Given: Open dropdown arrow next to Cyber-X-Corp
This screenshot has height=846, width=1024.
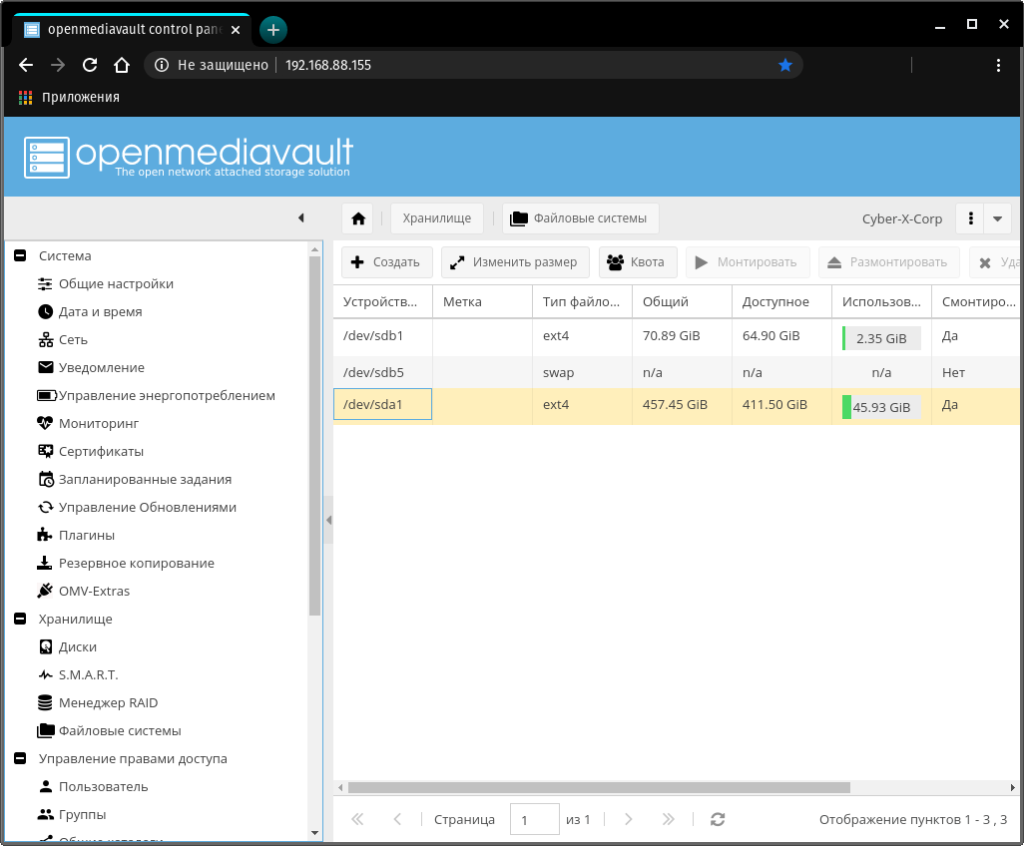Looking at the screenshot, I should [x=997, y=219].
